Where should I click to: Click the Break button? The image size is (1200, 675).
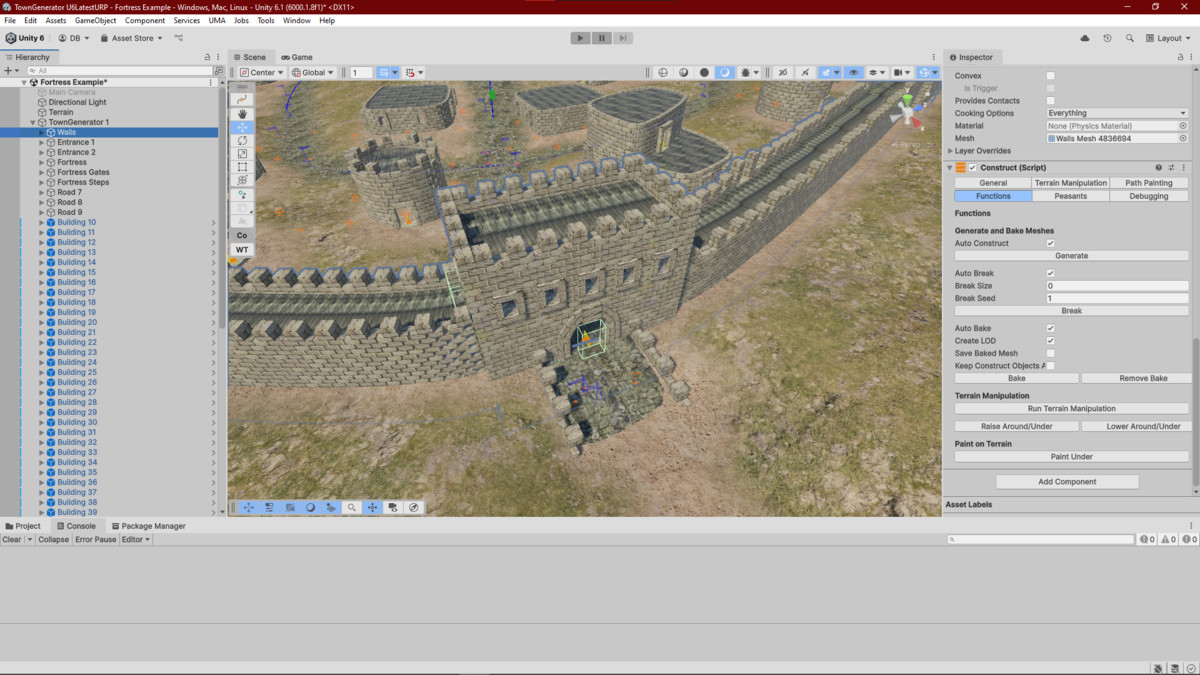click(x=1071, y=311)
